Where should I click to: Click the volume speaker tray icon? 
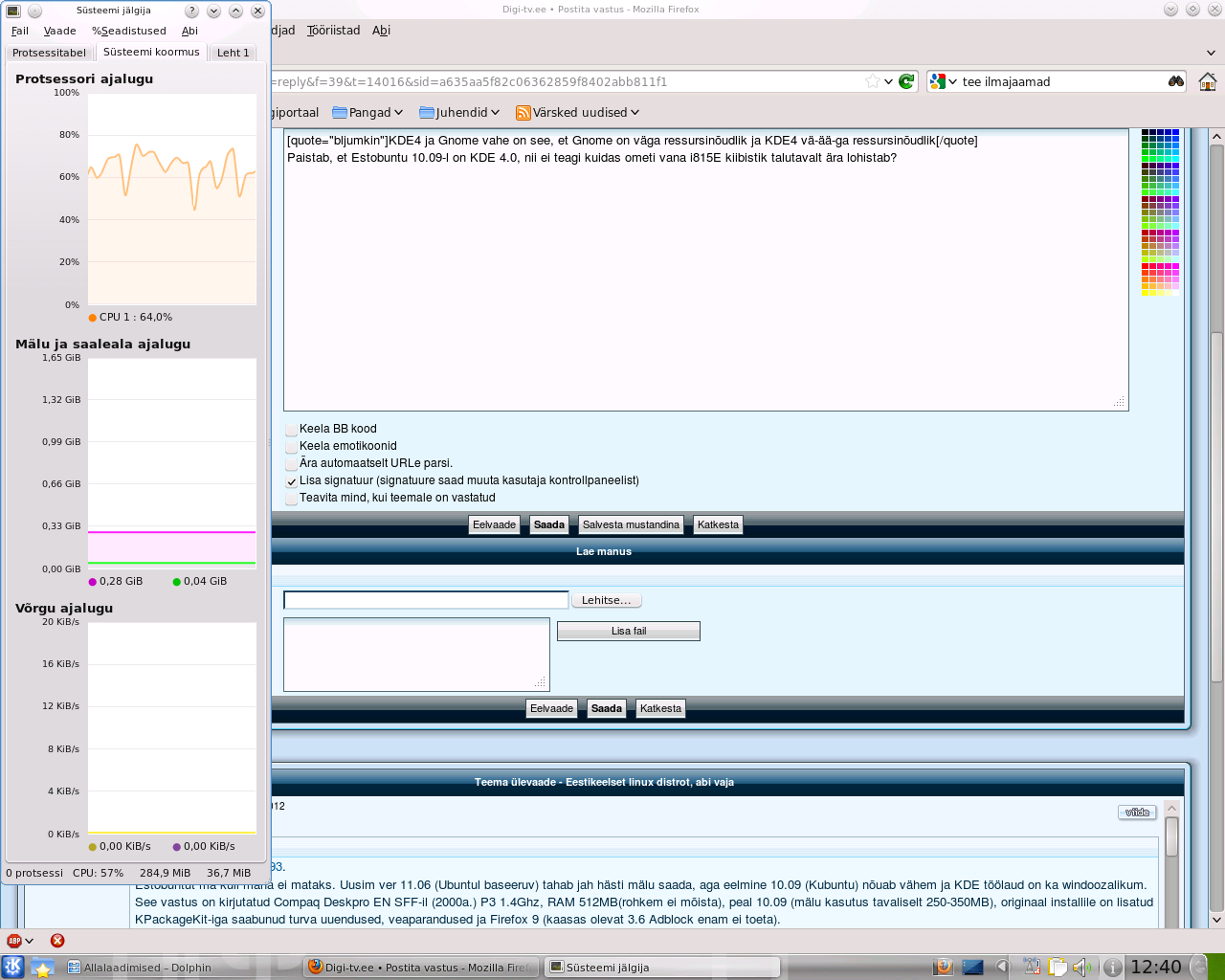(1080, 967)
